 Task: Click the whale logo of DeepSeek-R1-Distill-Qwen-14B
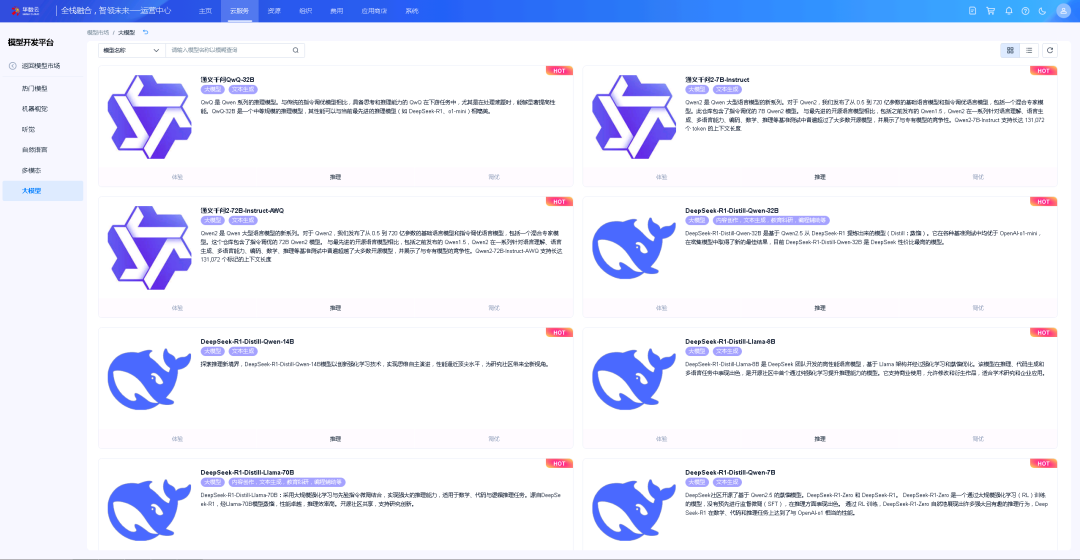click(149, 379)
